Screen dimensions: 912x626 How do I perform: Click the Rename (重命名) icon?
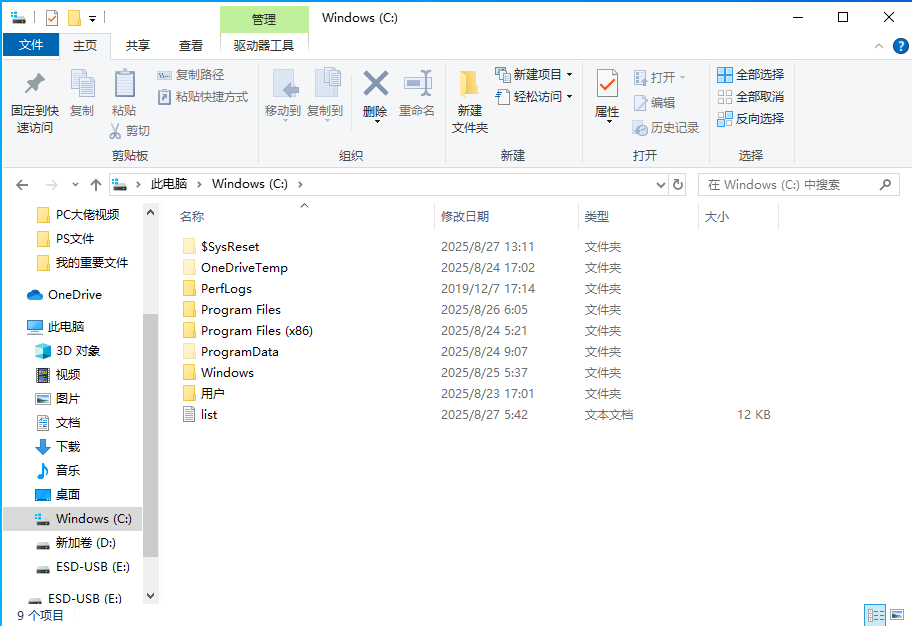click(x=417, y=83)
